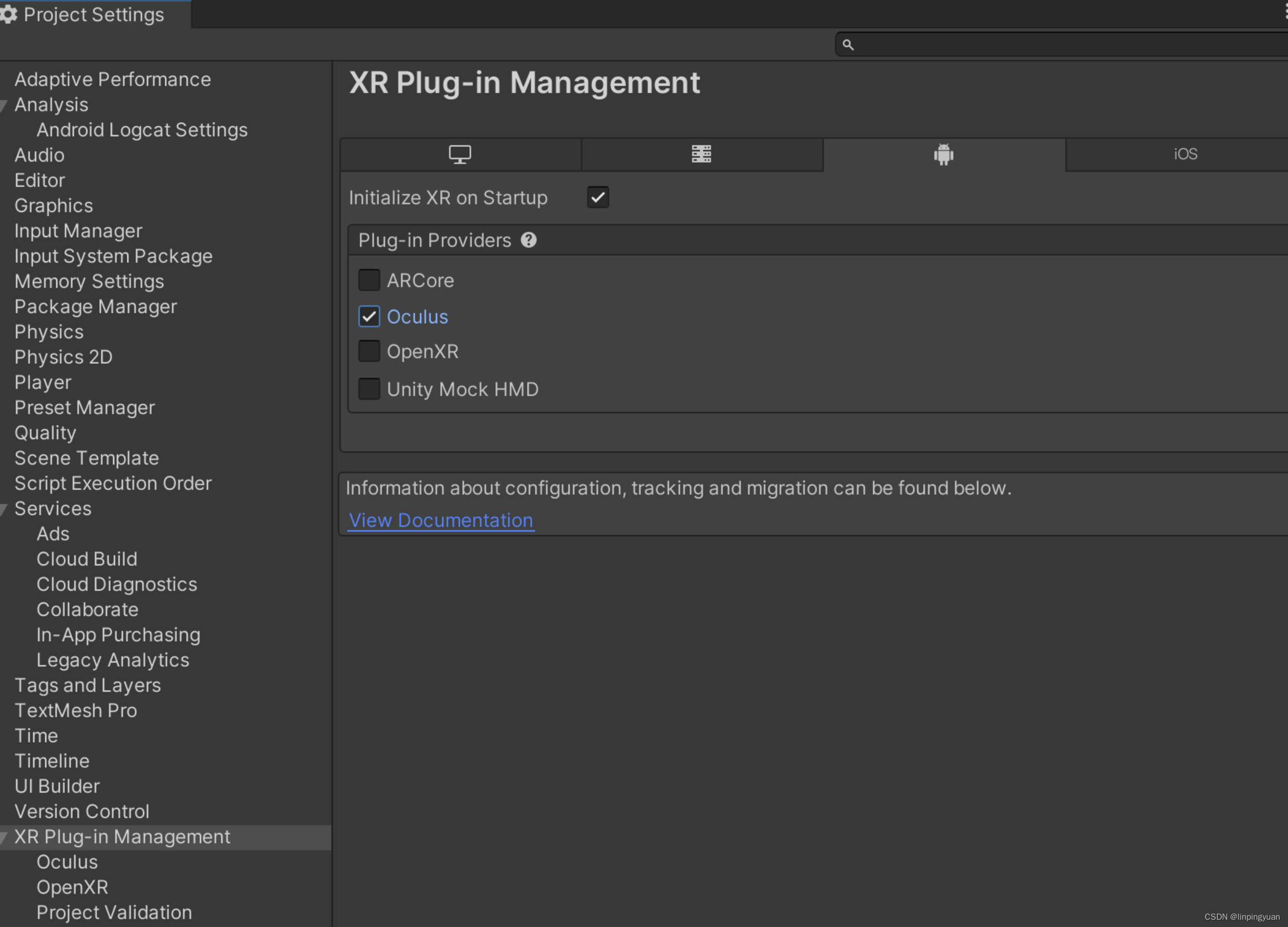Collapse XR Plug-in Management tree arrow

tap(4, 837)
